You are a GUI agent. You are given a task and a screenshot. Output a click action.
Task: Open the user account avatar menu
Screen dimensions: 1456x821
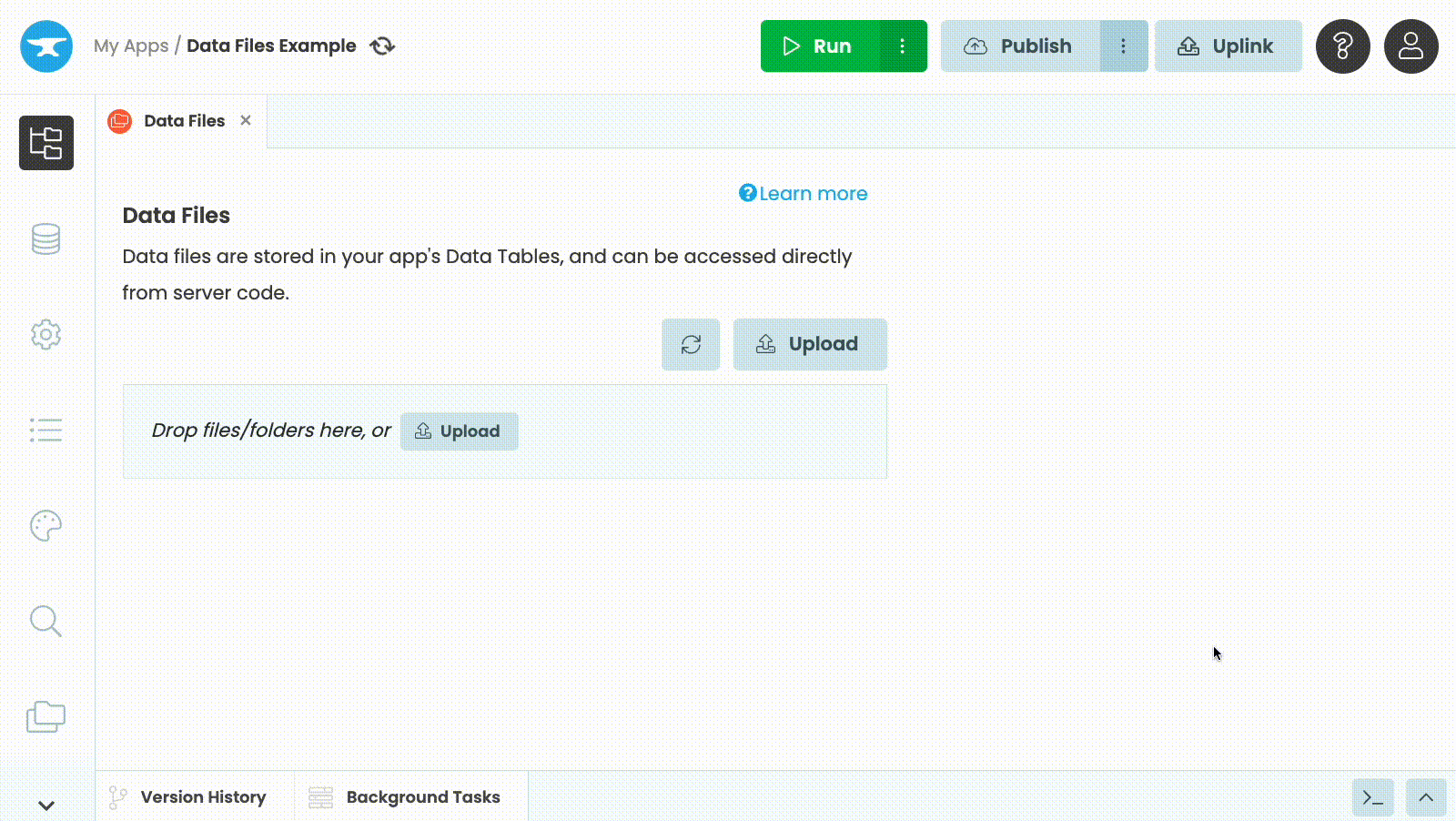coord(1411,46)
